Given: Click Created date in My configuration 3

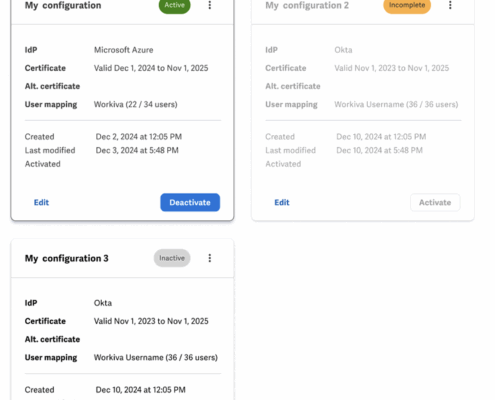Looking at the screenshot, I should (140, 390).
